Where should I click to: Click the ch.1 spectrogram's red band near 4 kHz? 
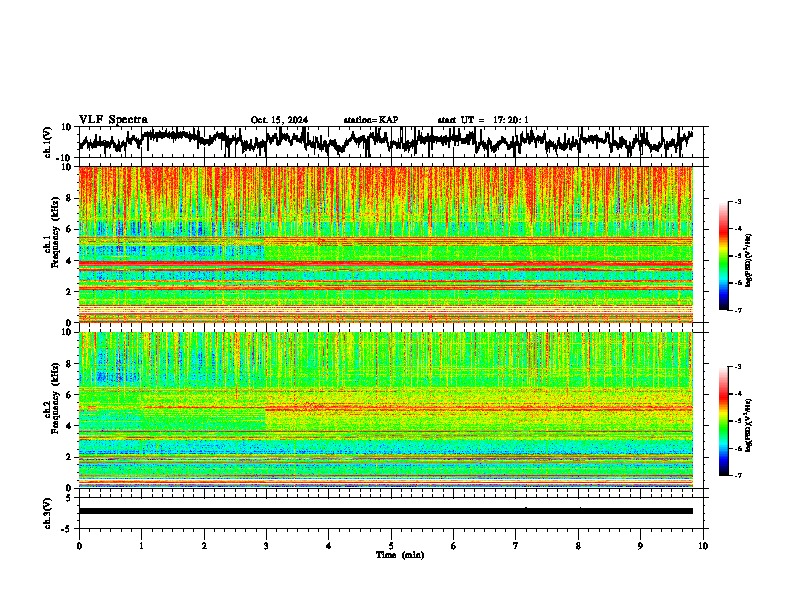pos(385,264)
